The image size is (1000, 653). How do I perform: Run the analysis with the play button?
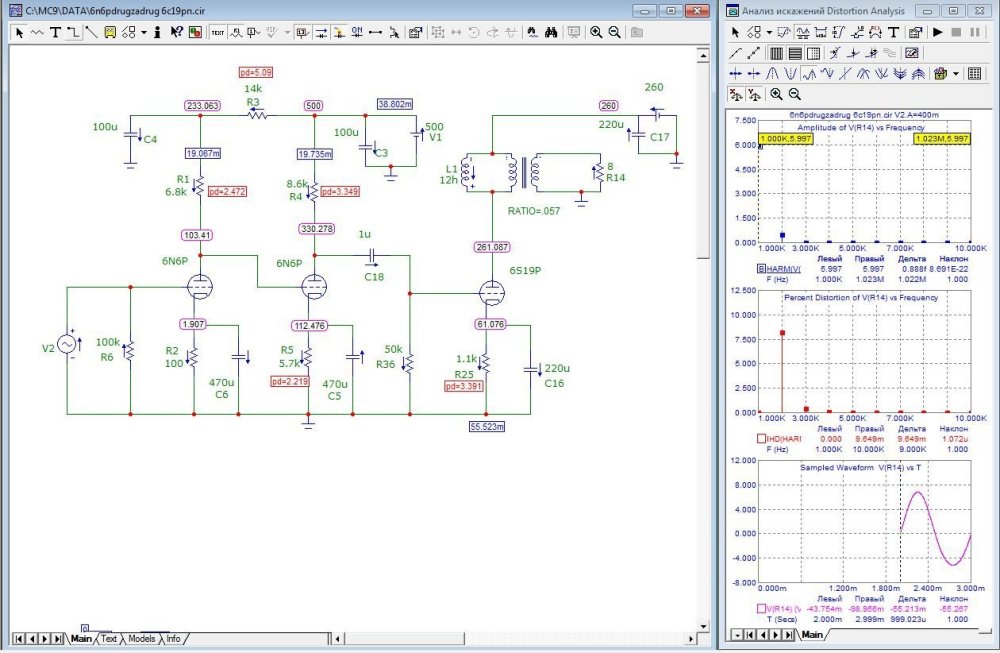click(937, 32)
